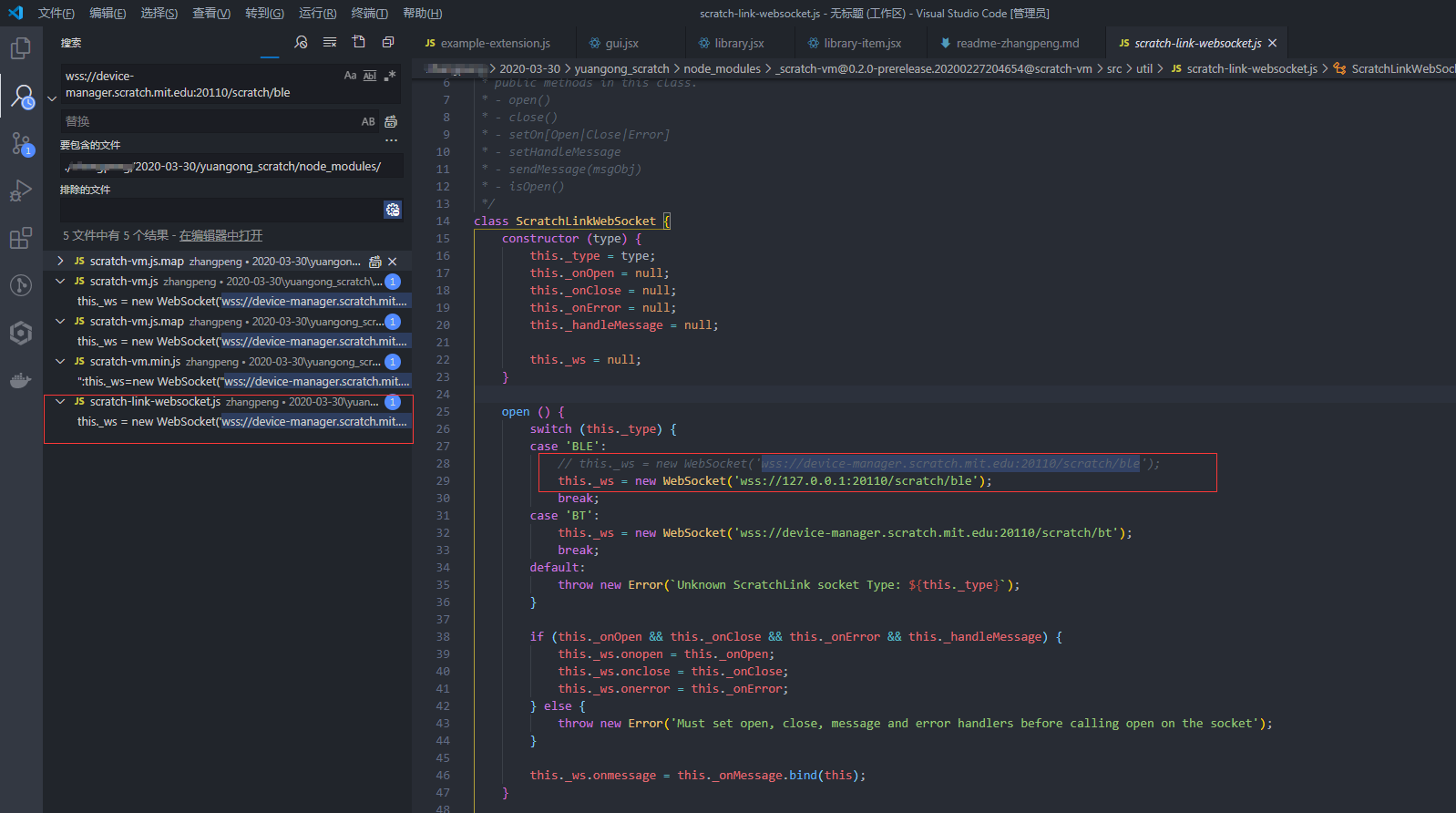
Task: Open the 编辑(E) menu
Action: [x=108, y=13]
